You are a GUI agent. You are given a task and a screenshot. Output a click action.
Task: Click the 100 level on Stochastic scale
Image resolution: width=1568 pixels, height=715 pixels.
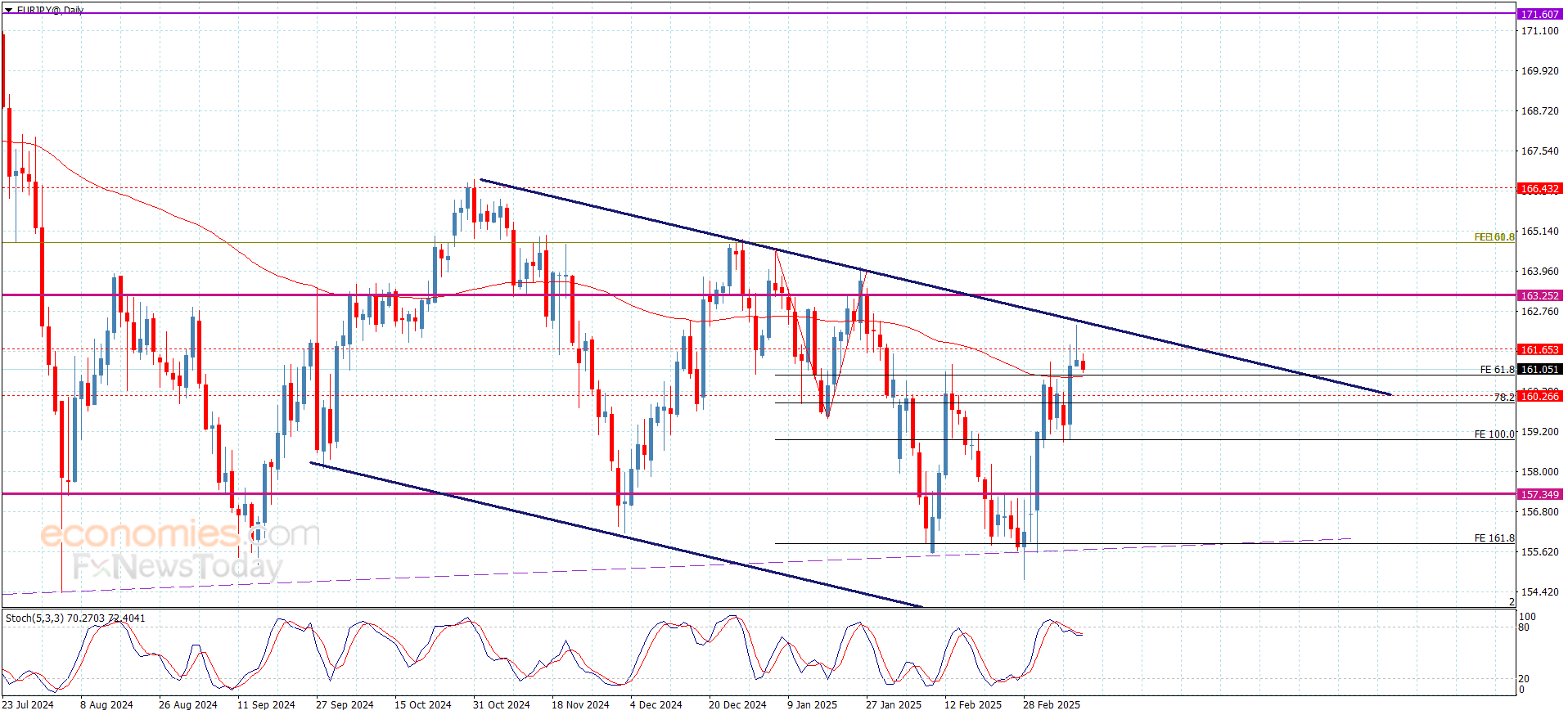click(1527, 617)
